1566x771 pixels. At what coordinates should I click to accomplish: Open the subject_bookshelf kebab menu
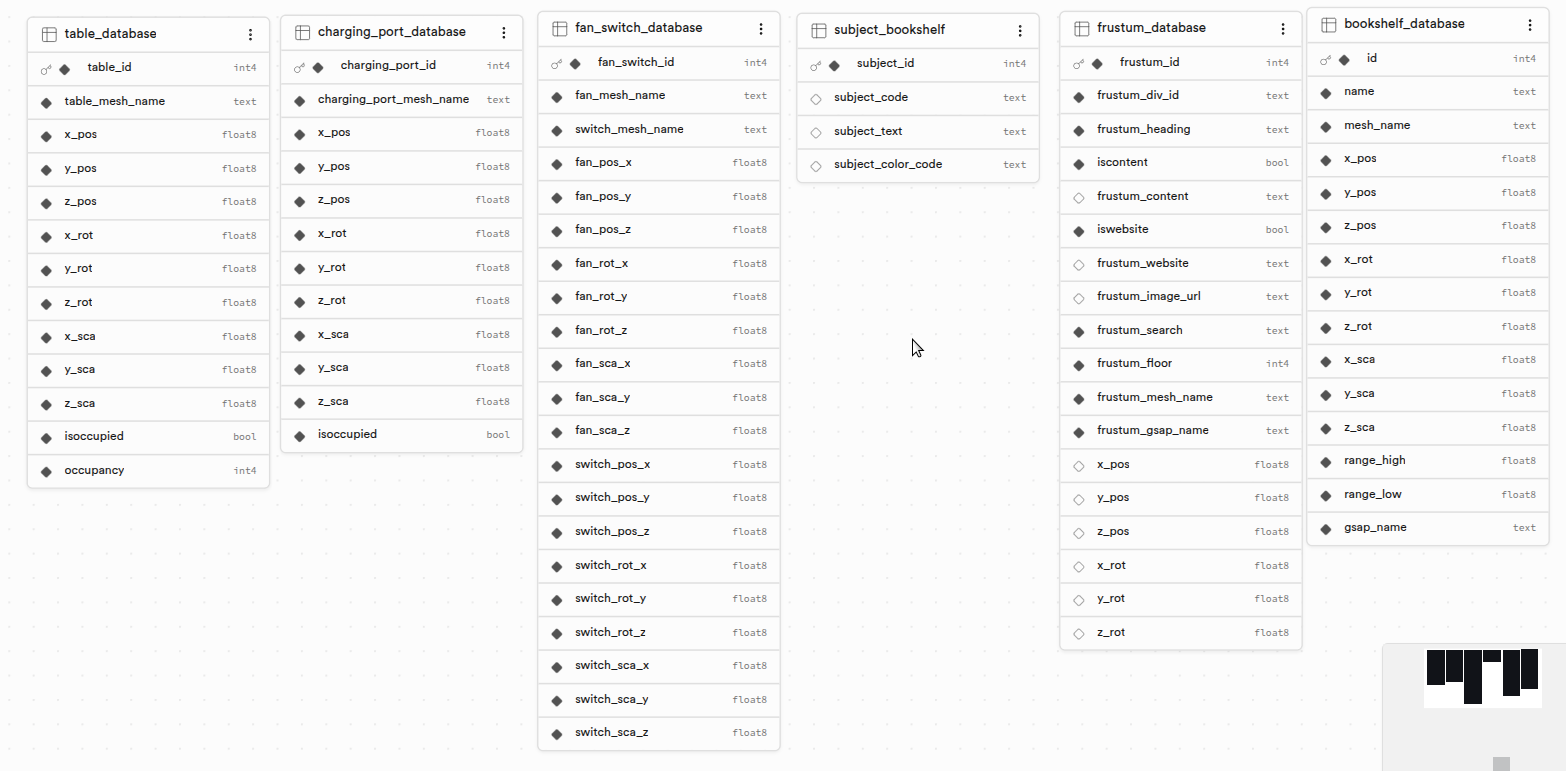pos(1020,31)
